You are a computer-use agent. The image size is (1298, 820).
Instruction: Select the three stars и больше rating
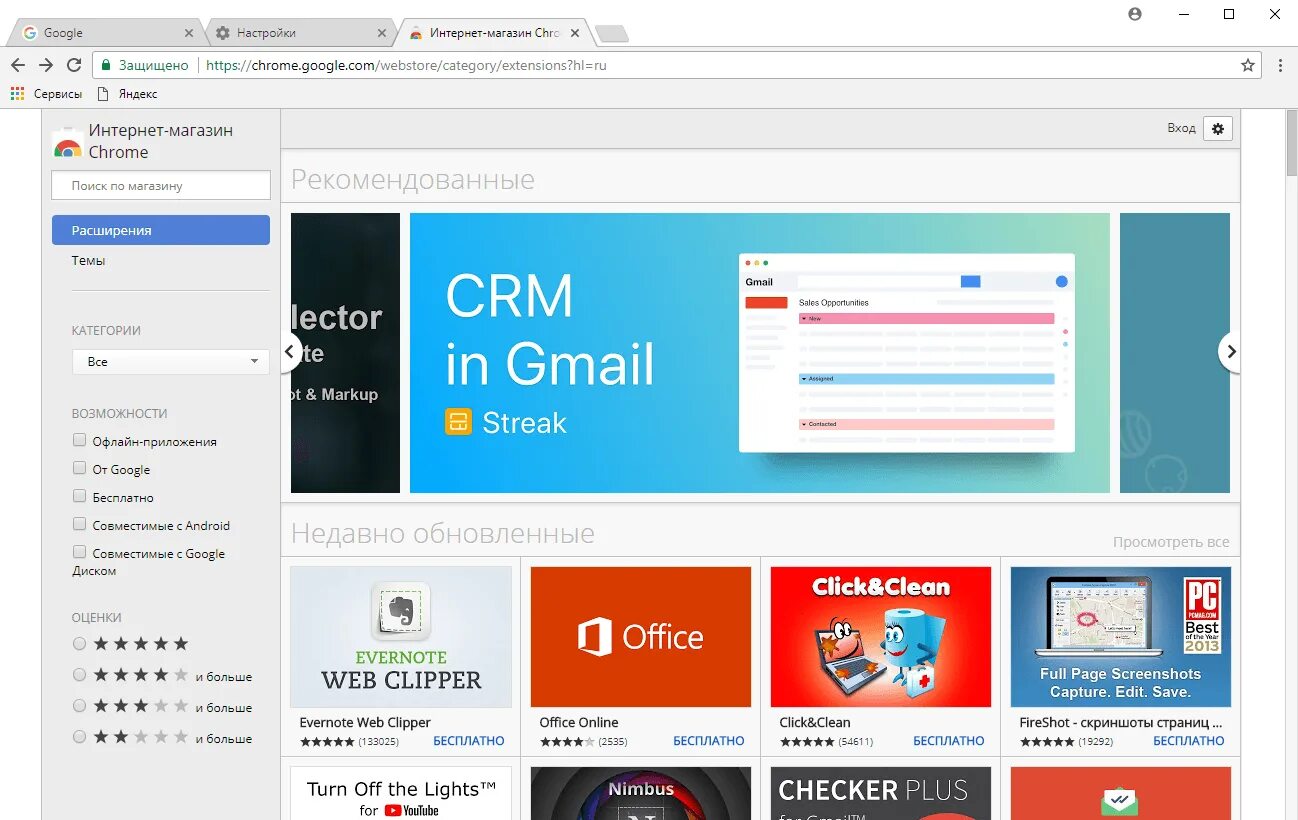80,706
